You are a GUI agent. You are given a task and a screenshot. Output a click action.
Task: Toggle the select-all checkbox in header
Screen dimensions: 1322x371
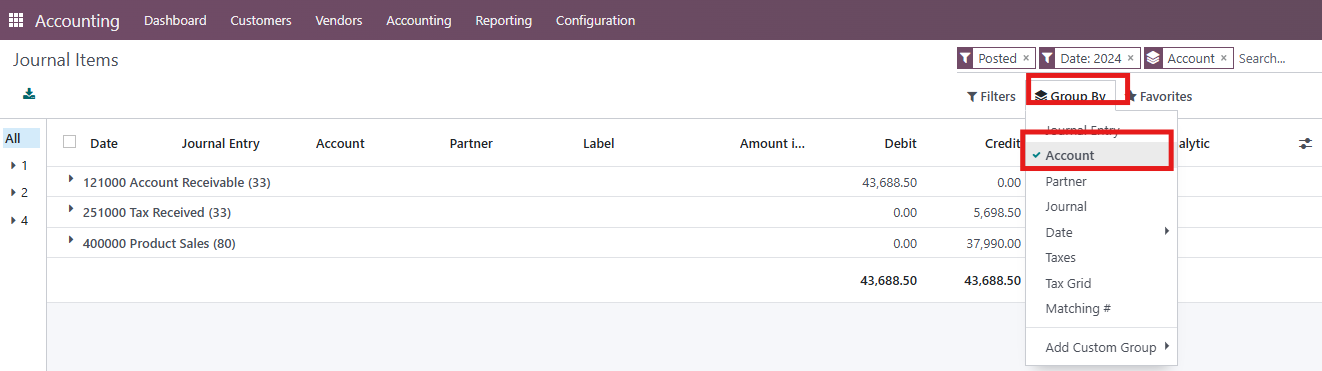click(x=69, y=142)
